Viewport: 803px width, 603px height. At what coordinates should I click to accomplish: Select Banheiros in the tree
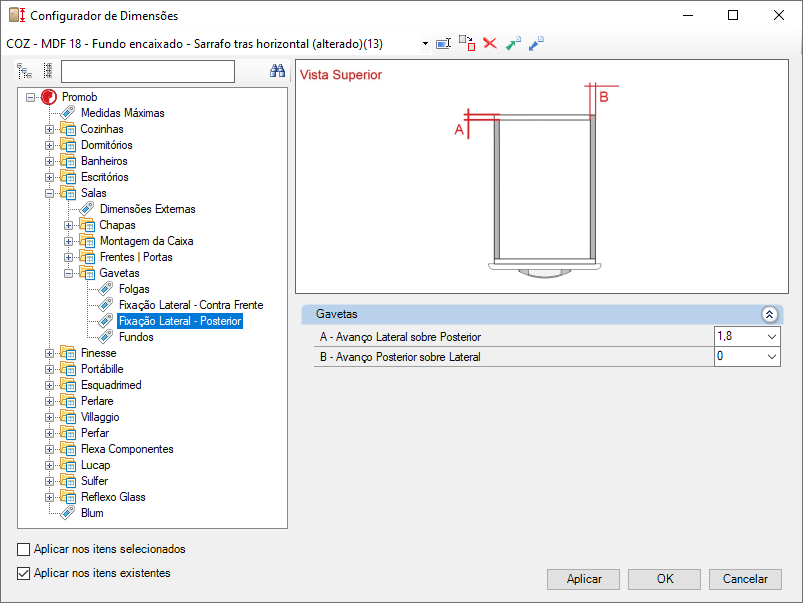coord(104,161)
